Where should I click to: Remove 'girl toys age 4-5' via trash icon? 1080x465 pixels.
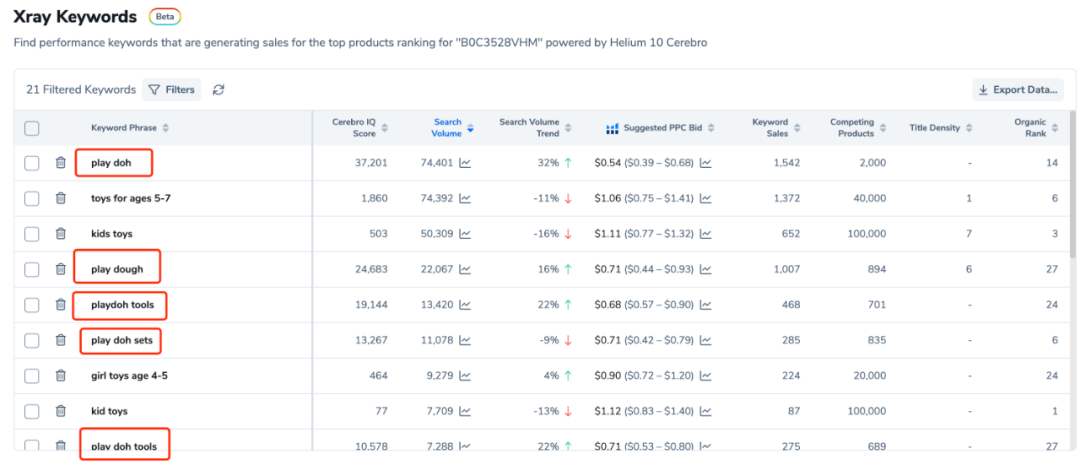point(61,375)
